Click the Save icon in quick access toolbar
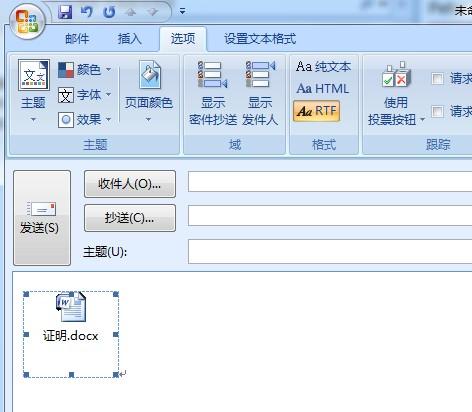472x412 pixels. pos(65,12)
